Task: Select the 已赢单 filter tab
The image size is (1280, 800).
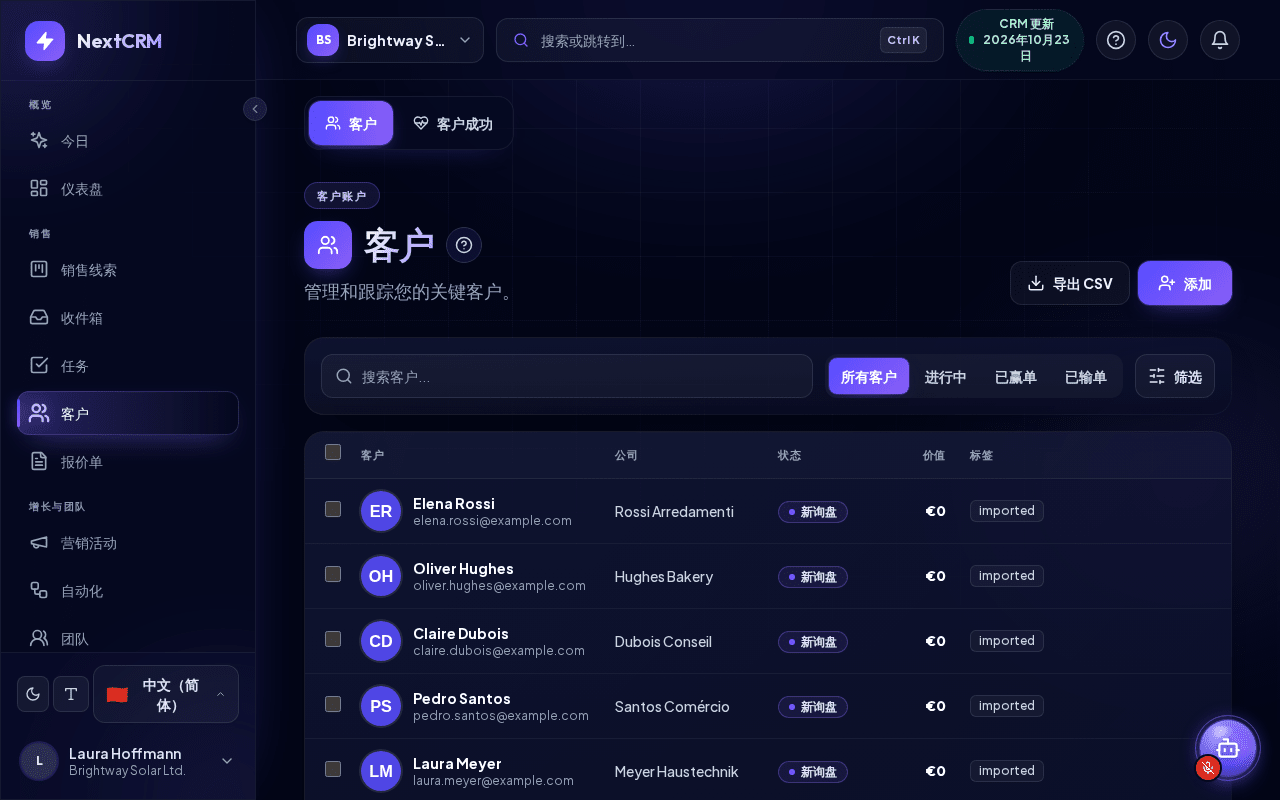Action: pyautogui.click(x=1016, y=376)
